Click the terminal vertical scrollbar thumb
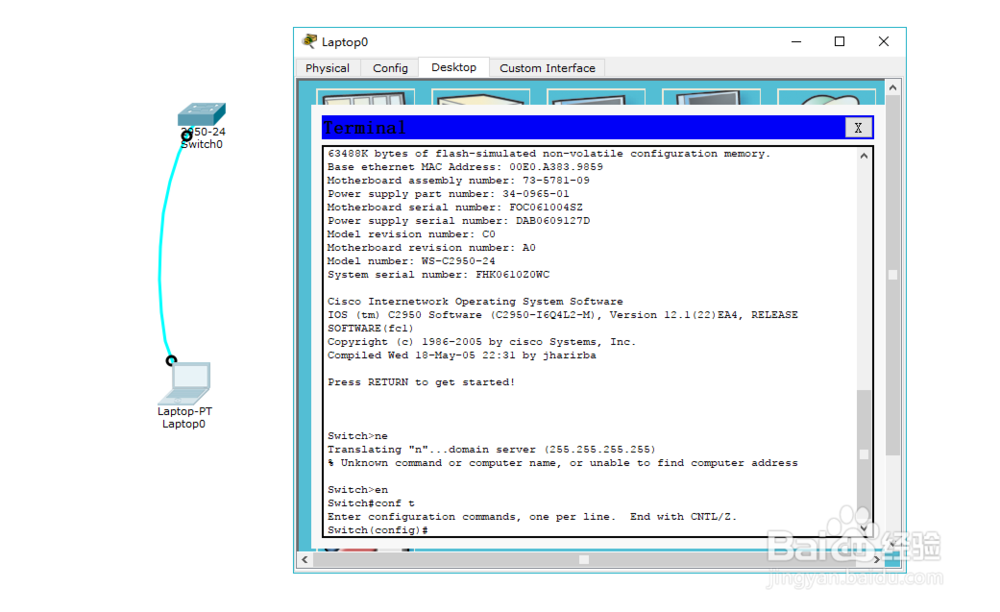The width and height of the screenshot is (1000, 612). click(x=864, y=454)
